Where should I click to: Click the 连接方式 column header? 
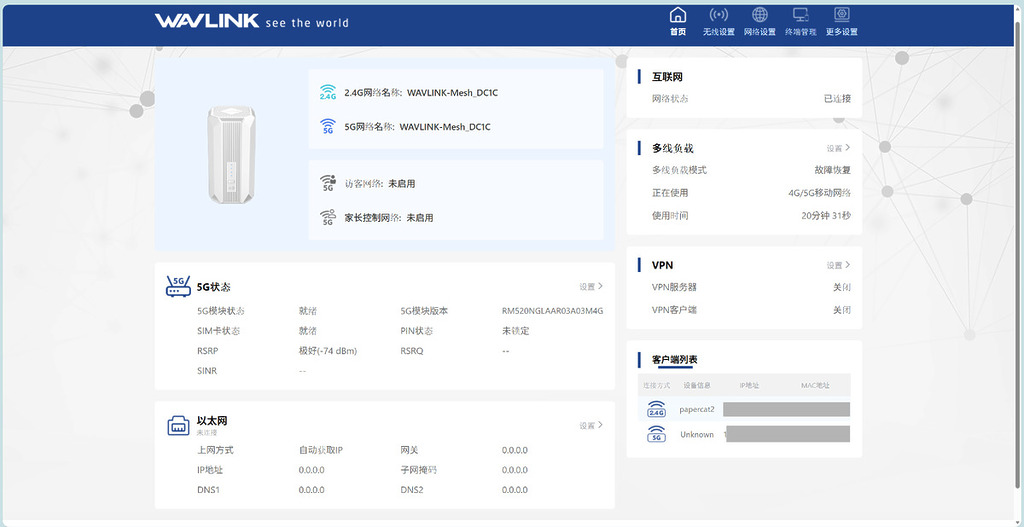tap(656, 385)
